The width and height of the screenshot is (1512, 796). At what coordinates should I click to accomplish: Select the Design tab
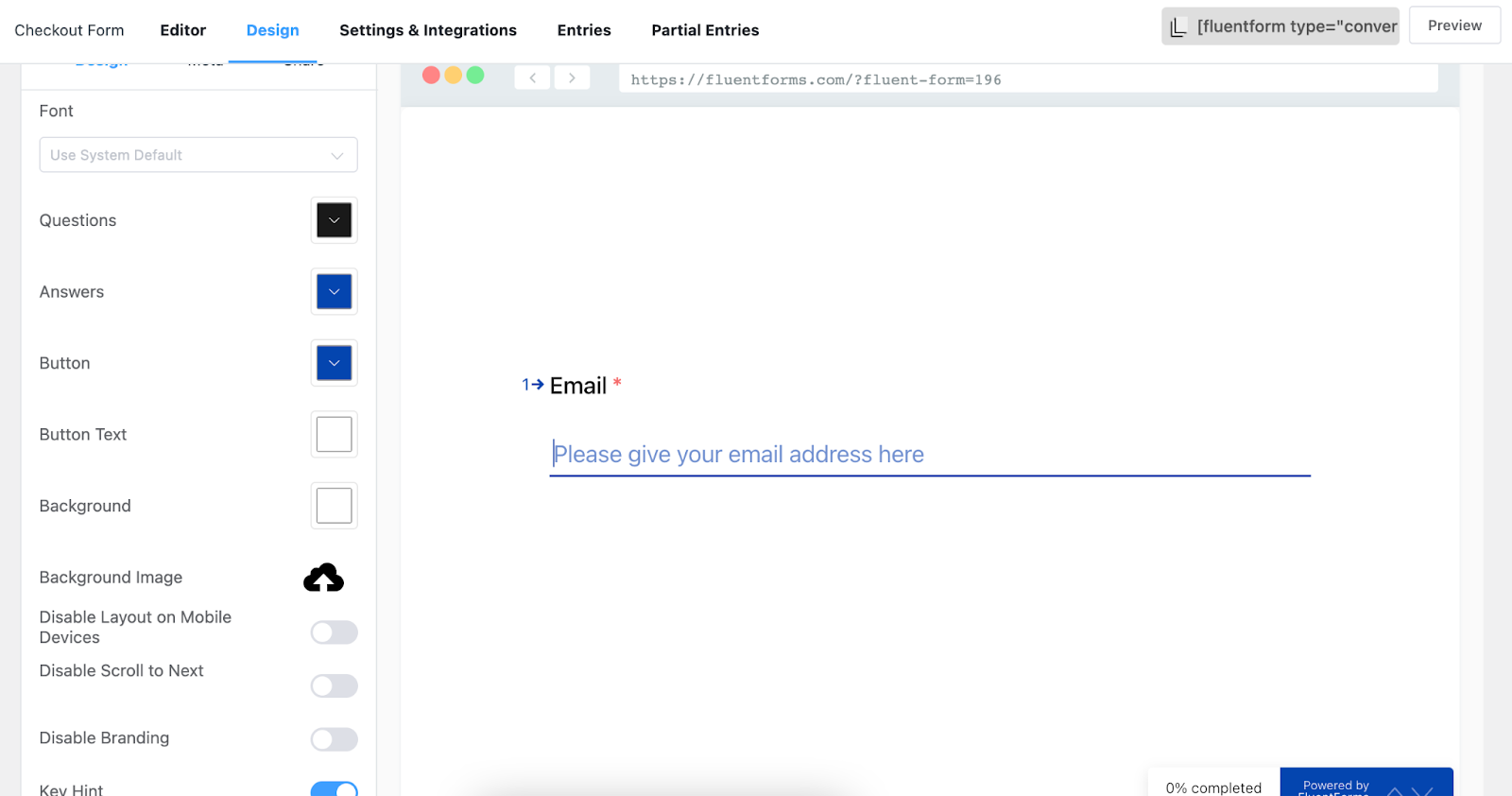(273, 30)
